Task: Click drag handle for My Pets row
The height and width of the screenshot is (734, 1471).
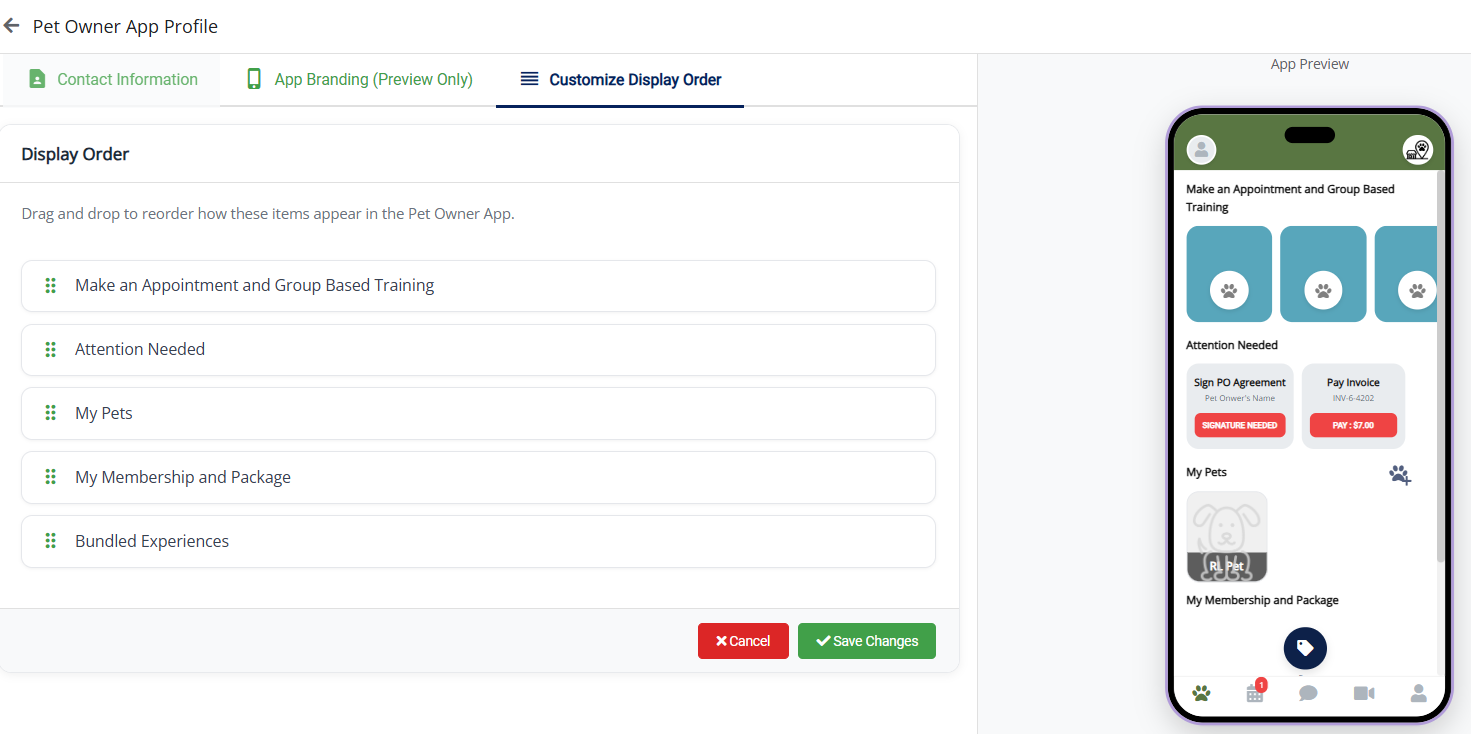Action: pyautogui.click(x=51, y=413)
